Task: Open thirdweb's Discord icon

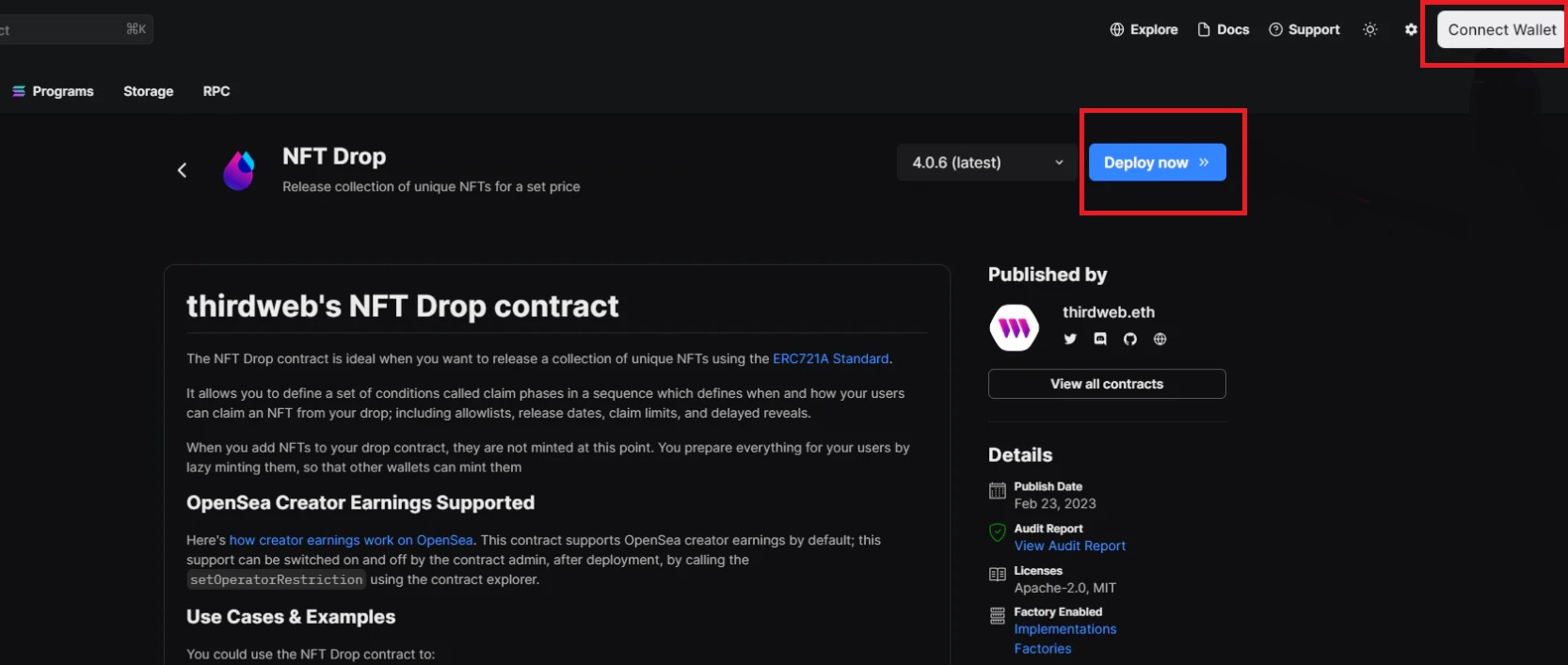Action: coord(1100,339)
